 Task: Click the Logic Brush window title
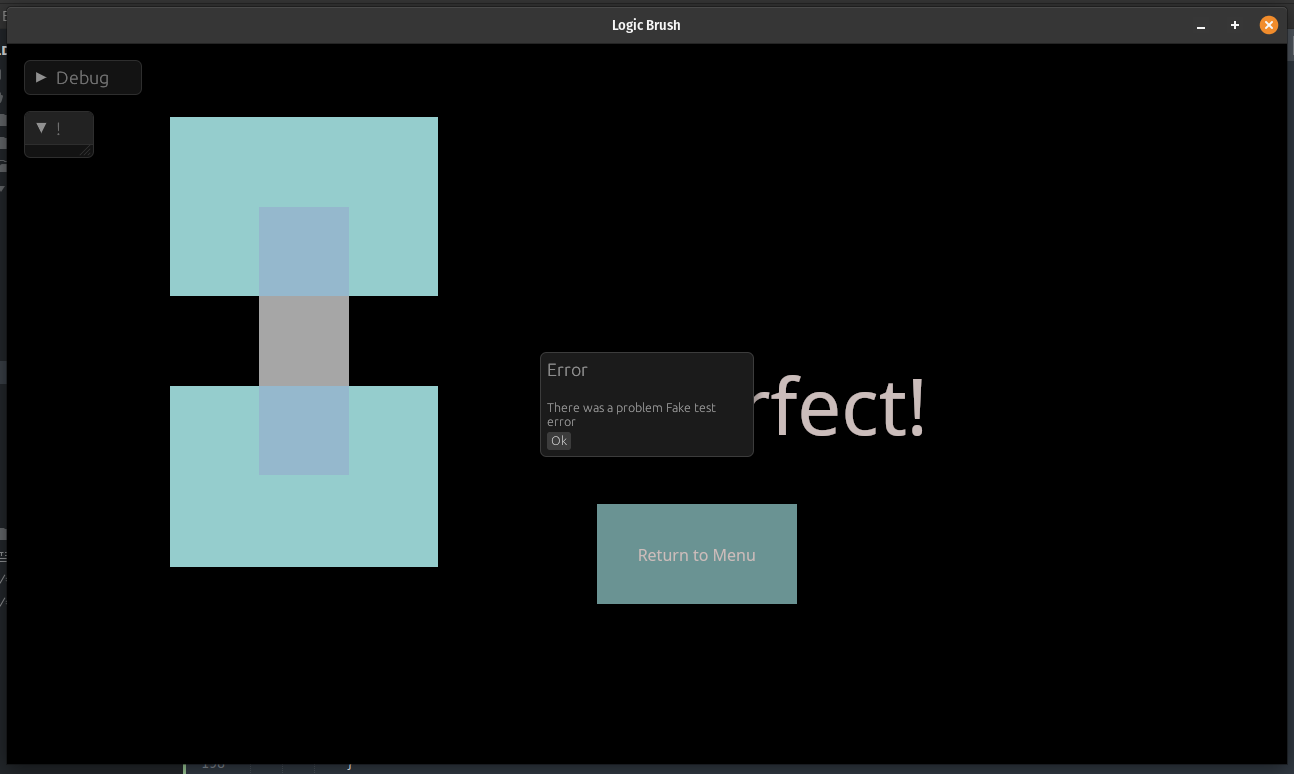[x=646, y=25]
